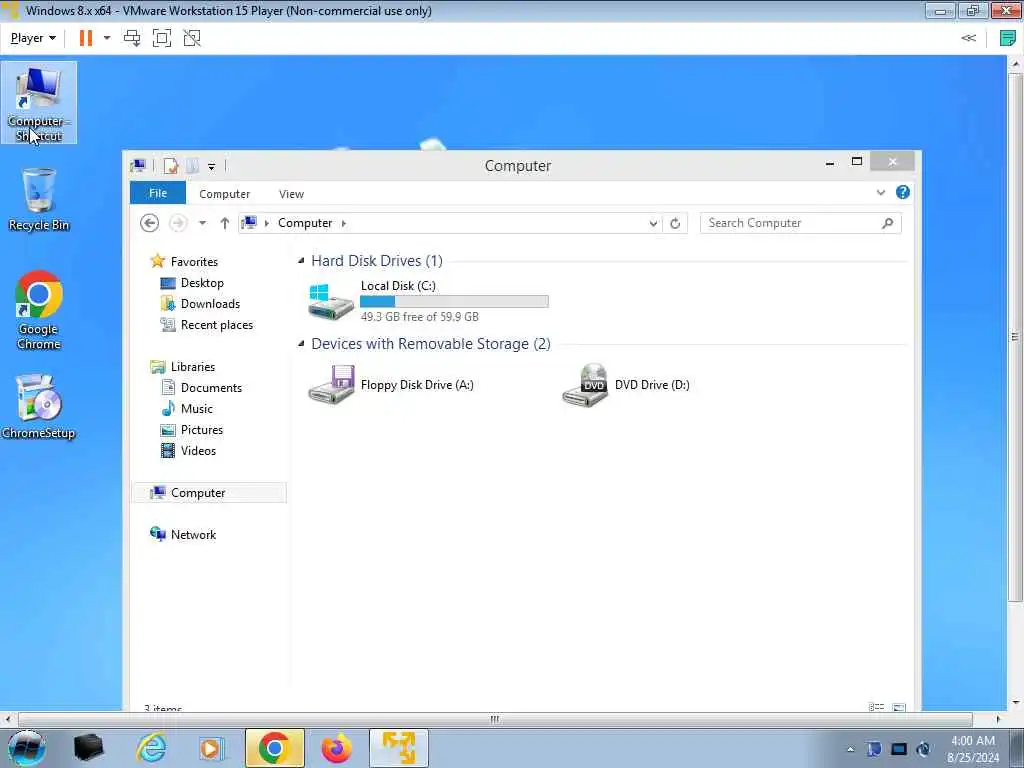Expand the Computer breadcrumb arrow in address bar

tap(344, 223)
